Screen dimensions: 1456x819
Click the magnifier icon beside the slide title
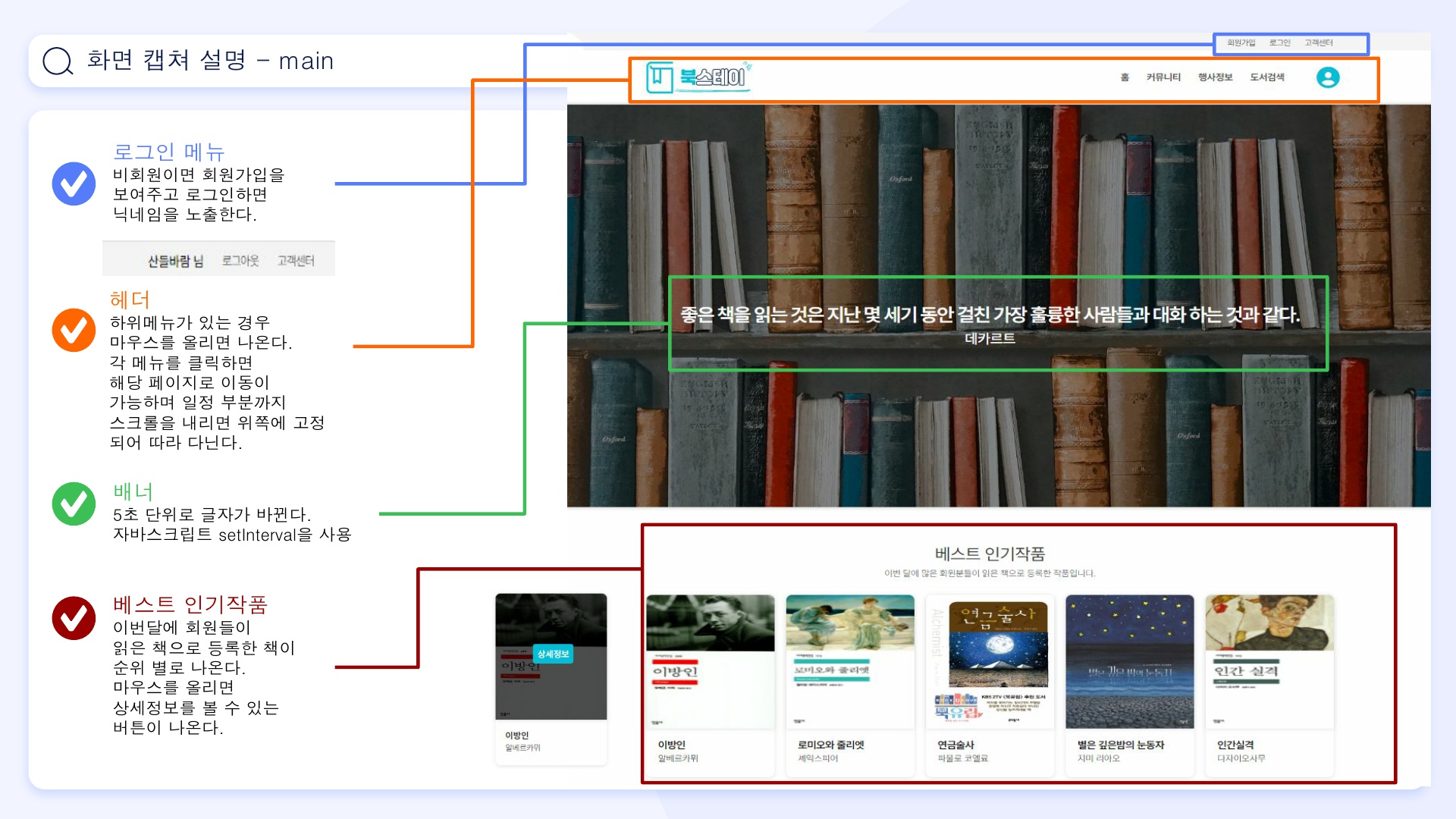pos(58,61)
